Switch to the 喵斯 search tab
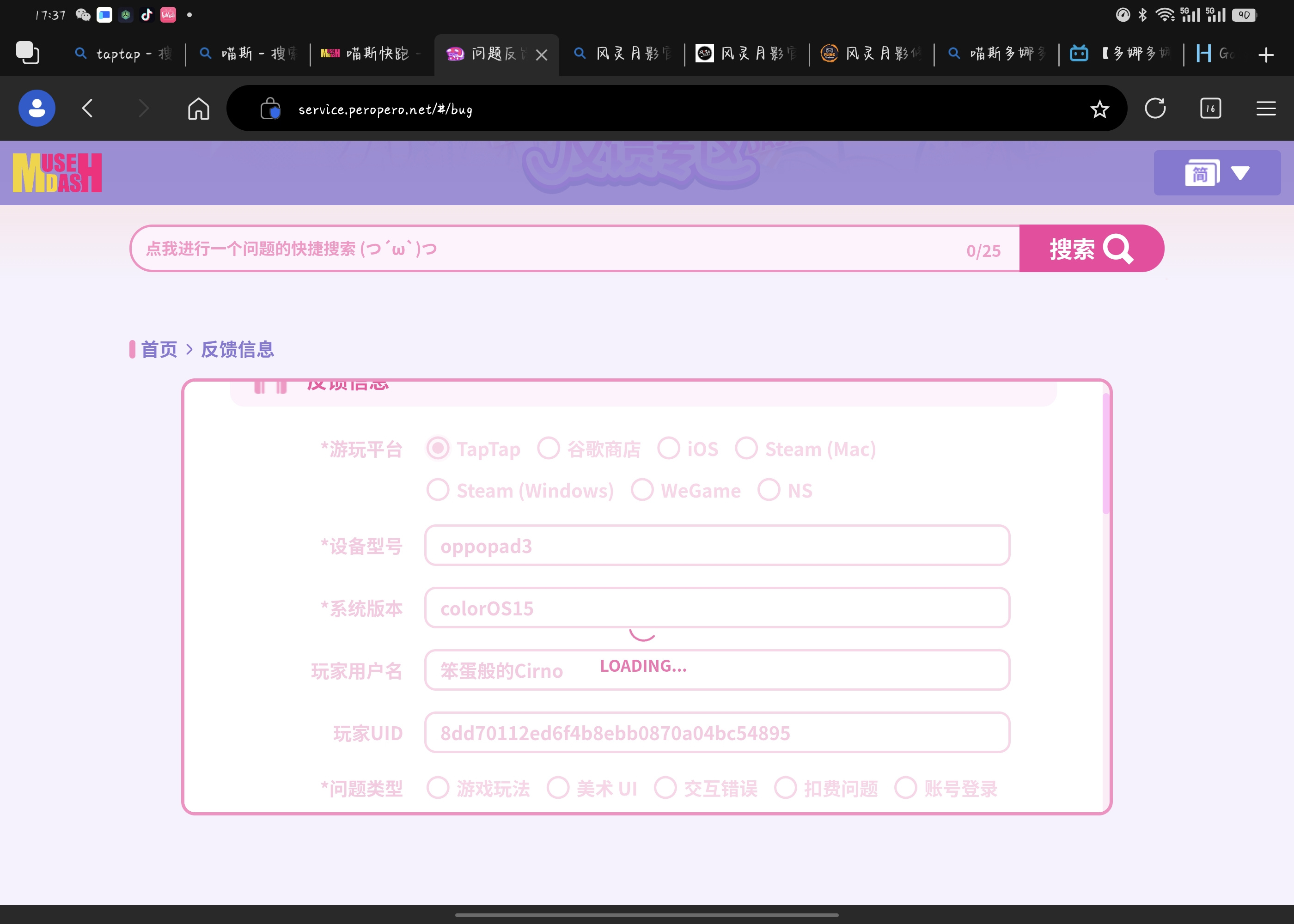Viewport: 1294px width, 924px height. point(249,55)
